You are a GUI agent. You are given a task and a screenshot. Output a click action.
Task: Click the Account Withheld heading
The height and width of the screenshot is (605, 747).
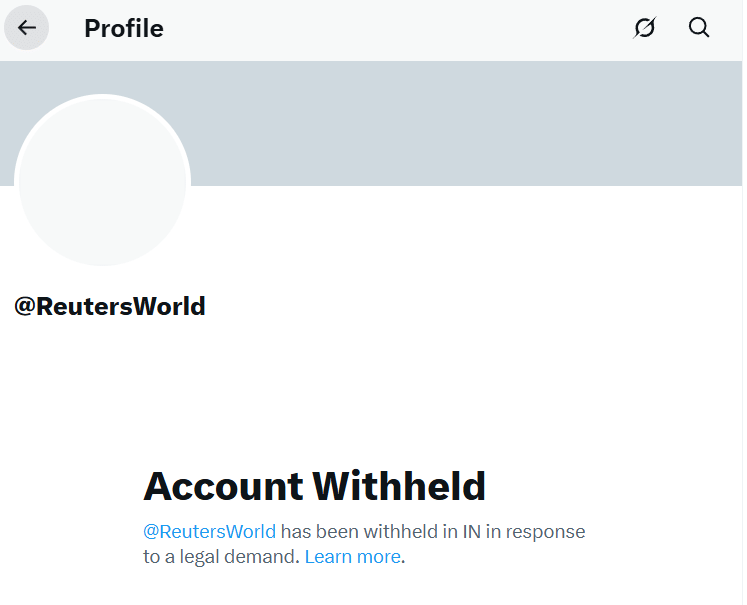coord(314,486)
